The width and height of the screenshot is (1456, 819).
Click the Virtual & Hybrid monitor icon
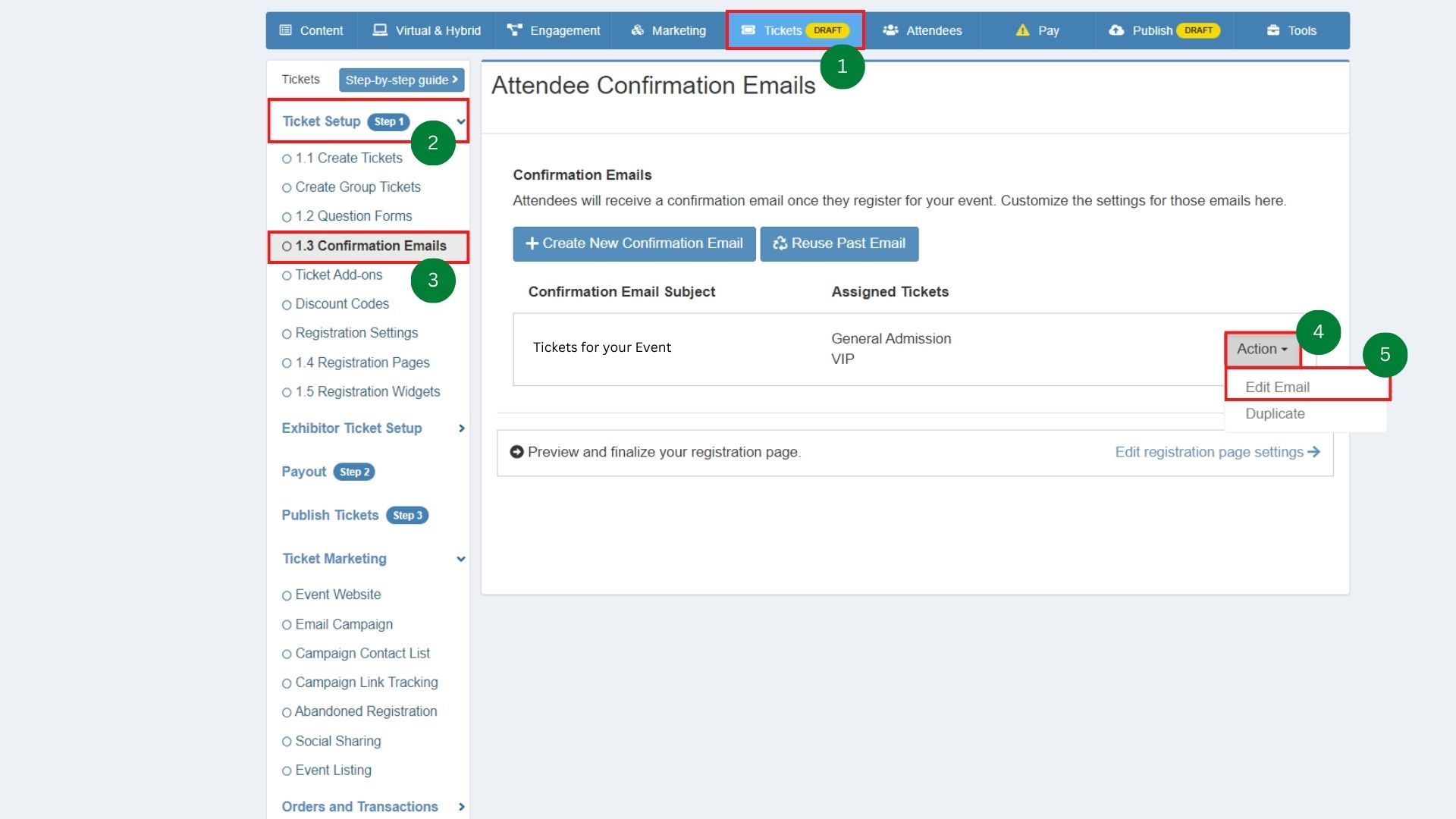pos(379,30)
